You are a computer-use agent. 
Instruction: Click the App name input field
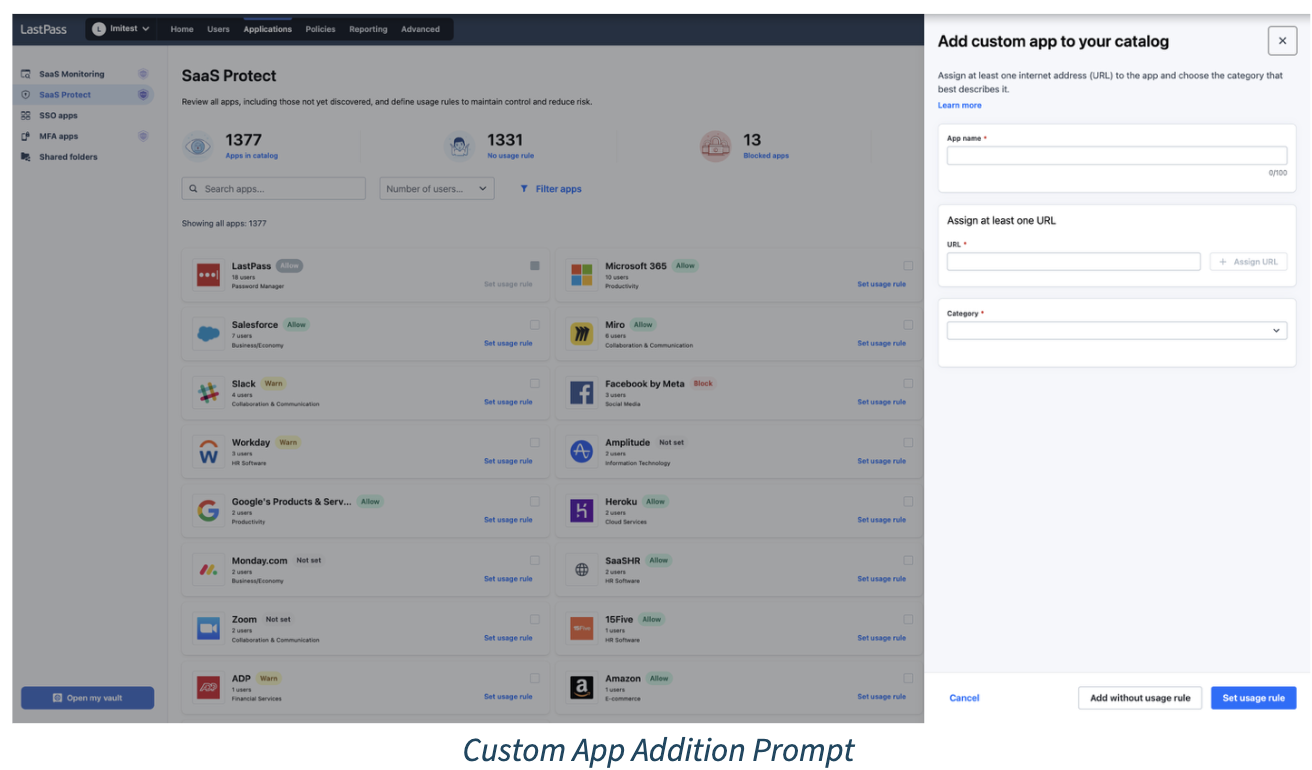tap(1116, 156)
